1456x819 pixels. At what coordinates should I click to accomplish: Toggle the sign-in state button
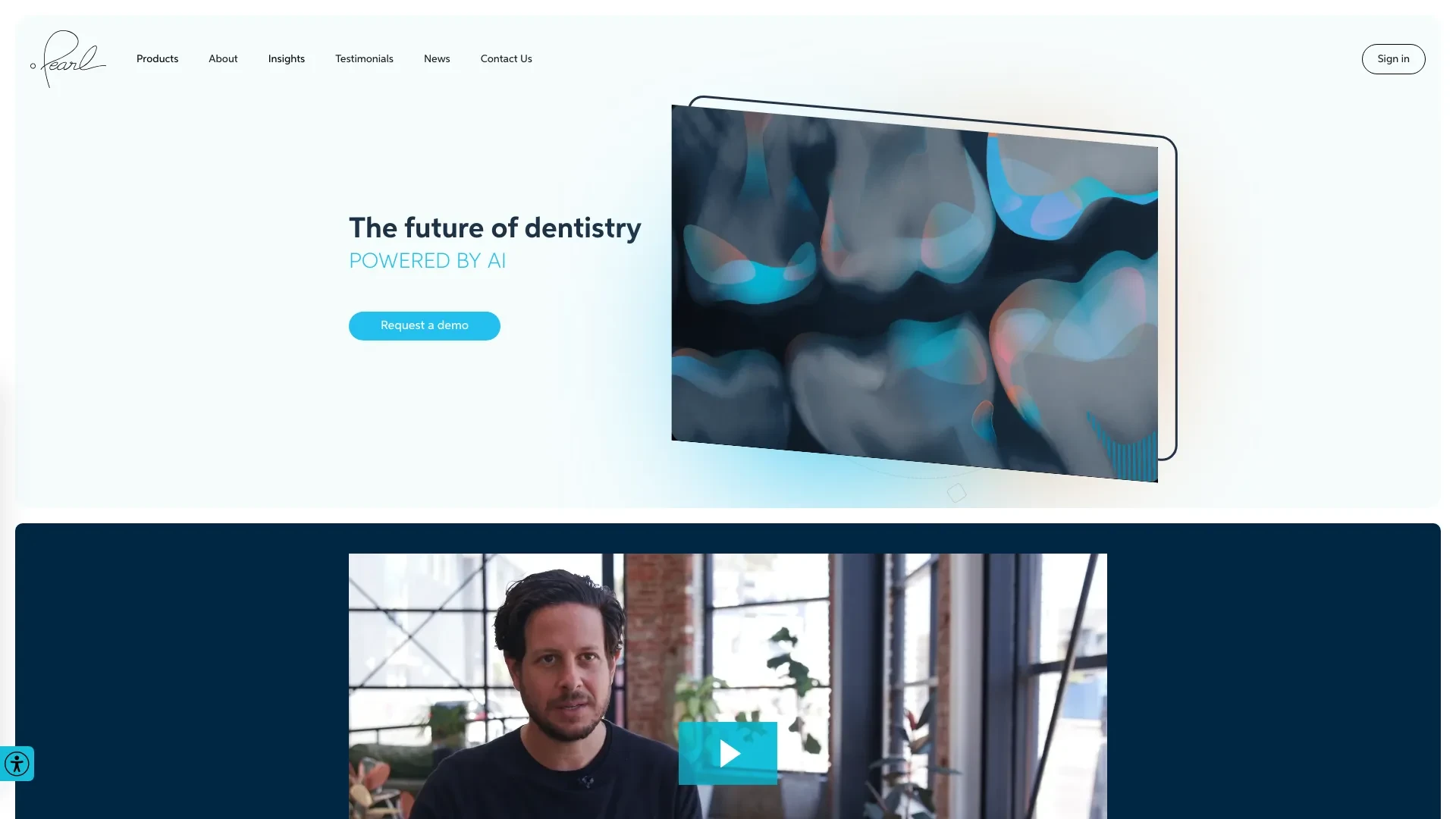[1393, 58]
